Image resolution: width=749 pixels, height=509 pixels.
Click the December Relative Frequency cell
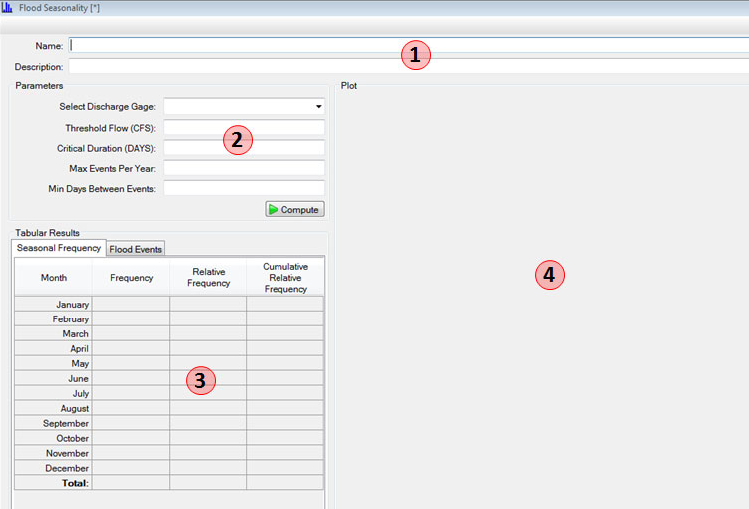point(208,468)
